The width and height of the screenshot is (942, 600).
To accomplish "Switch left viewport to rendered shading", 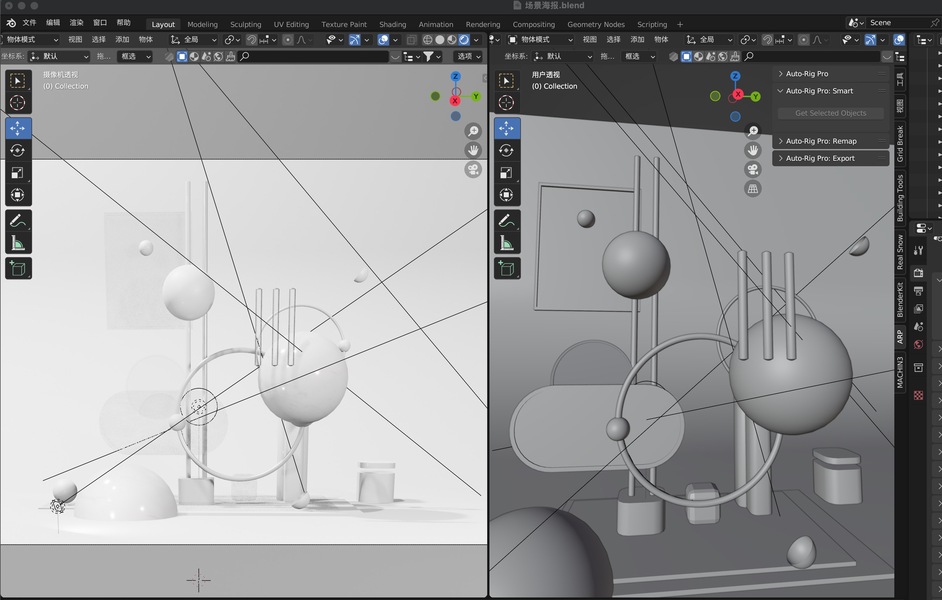I will coord(464,40).
